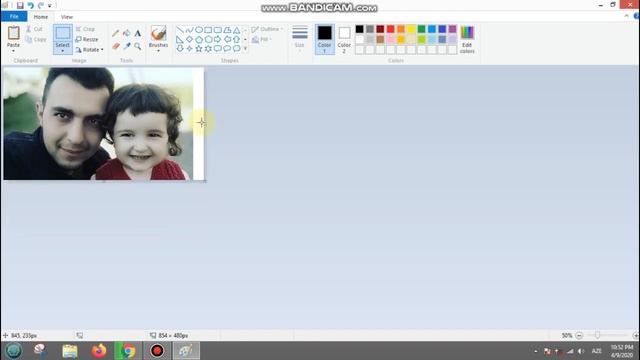640x360 pixels.
Task: Choose the Hexagon shape
Action: click(208, 40)
